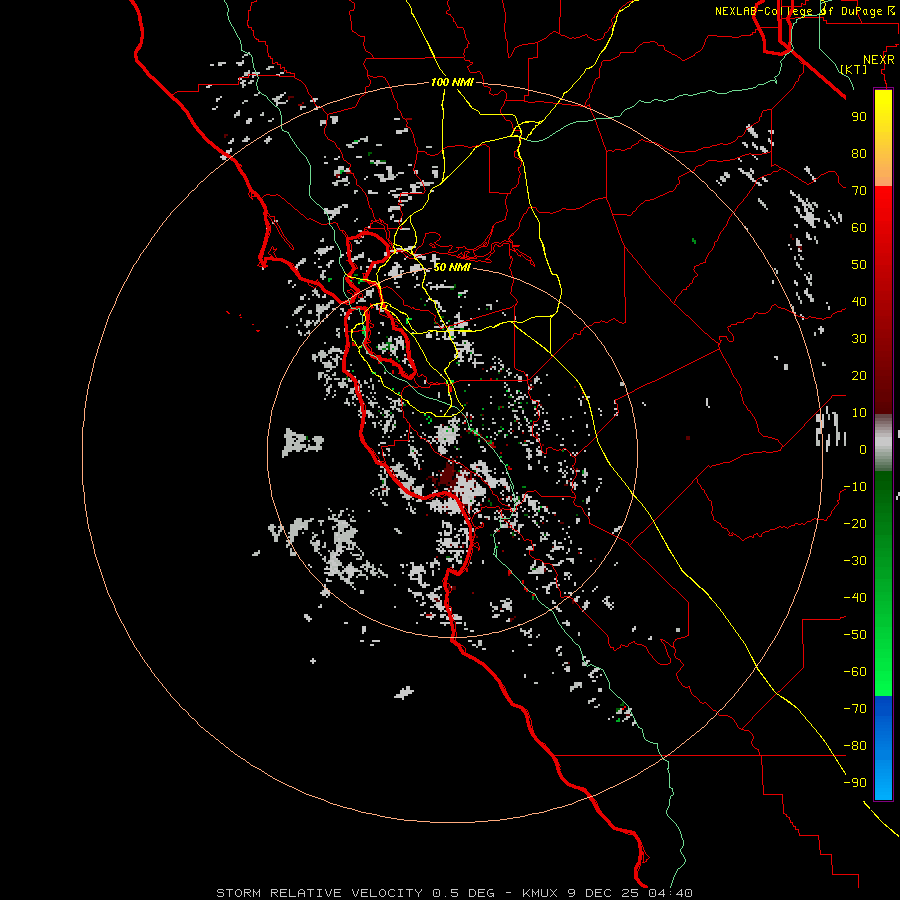Click the "NEXR" label at the top right
The width and height of the screenshot is (900, 900).
coord(879,60)
